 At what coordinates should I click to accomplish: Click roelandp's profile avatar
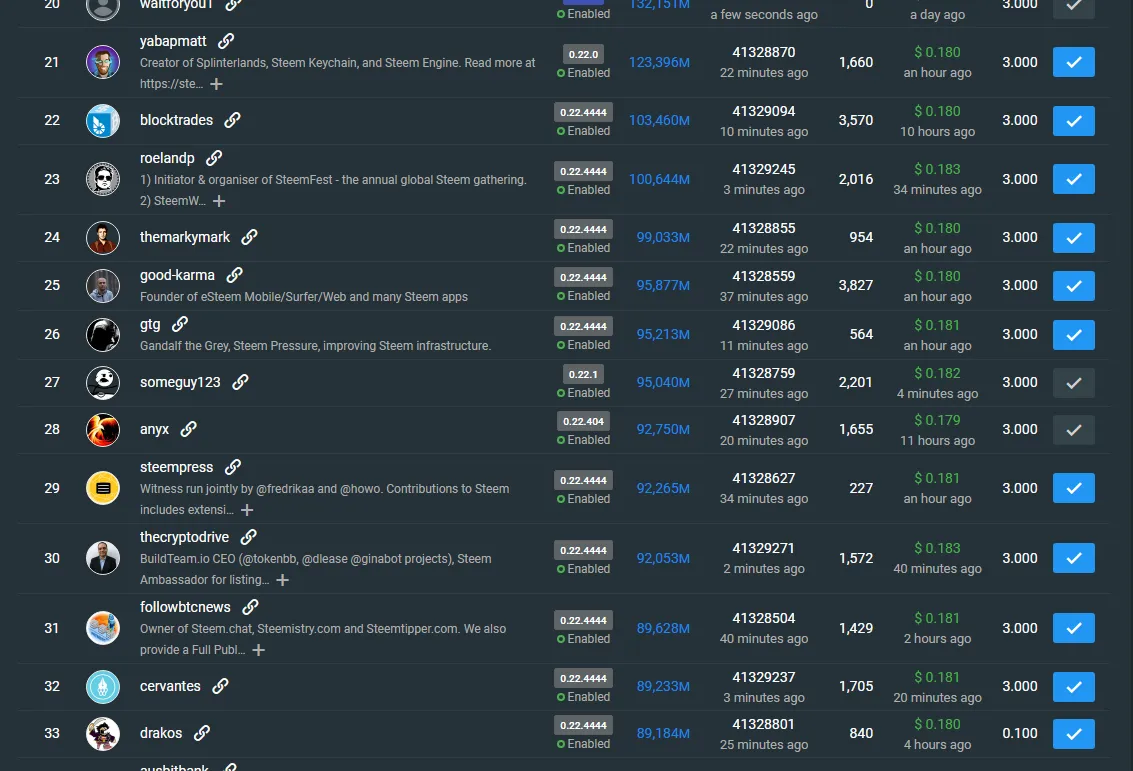[103, 179]
